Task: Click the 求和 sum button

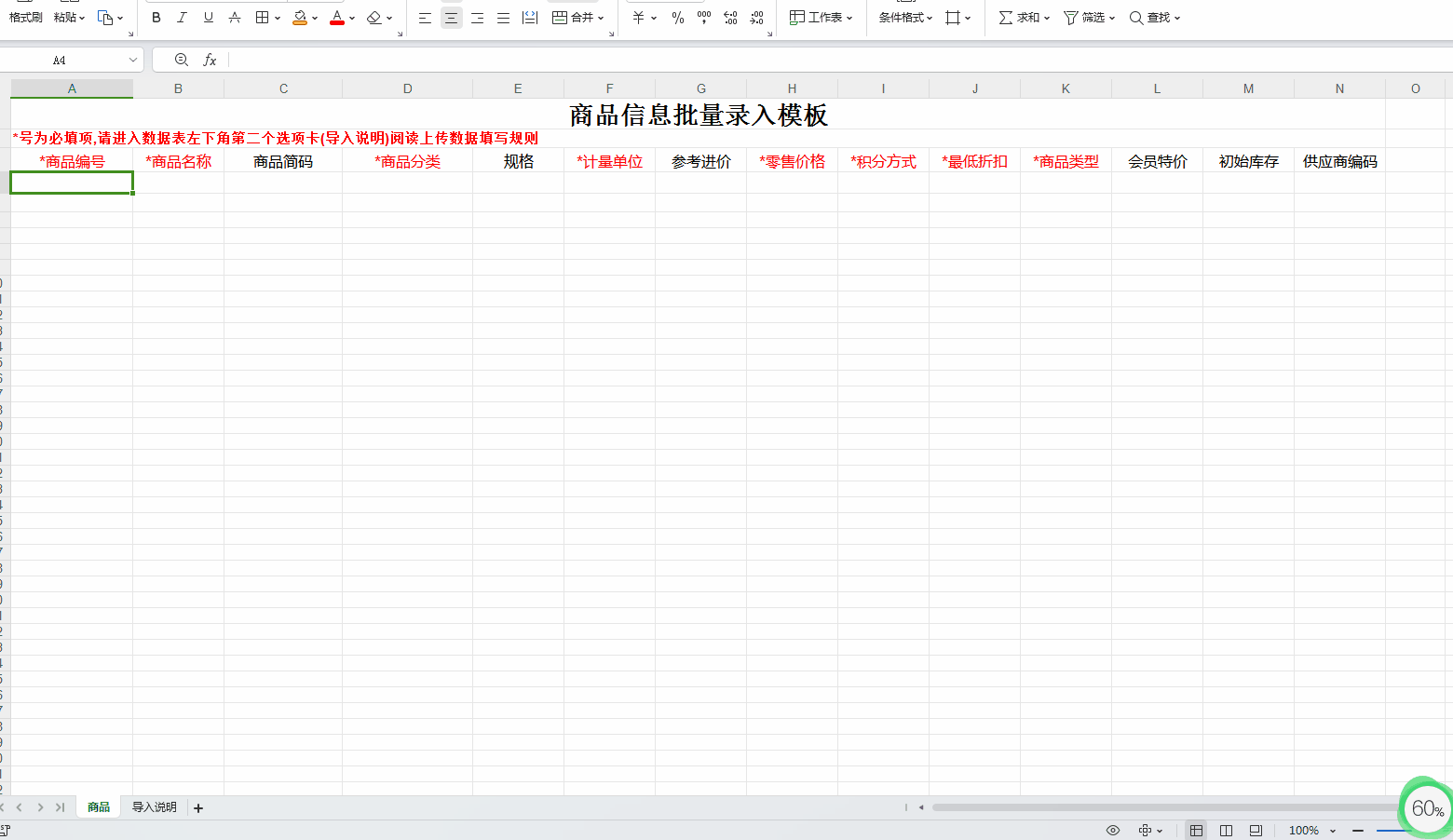Action: coord(1022,17)
